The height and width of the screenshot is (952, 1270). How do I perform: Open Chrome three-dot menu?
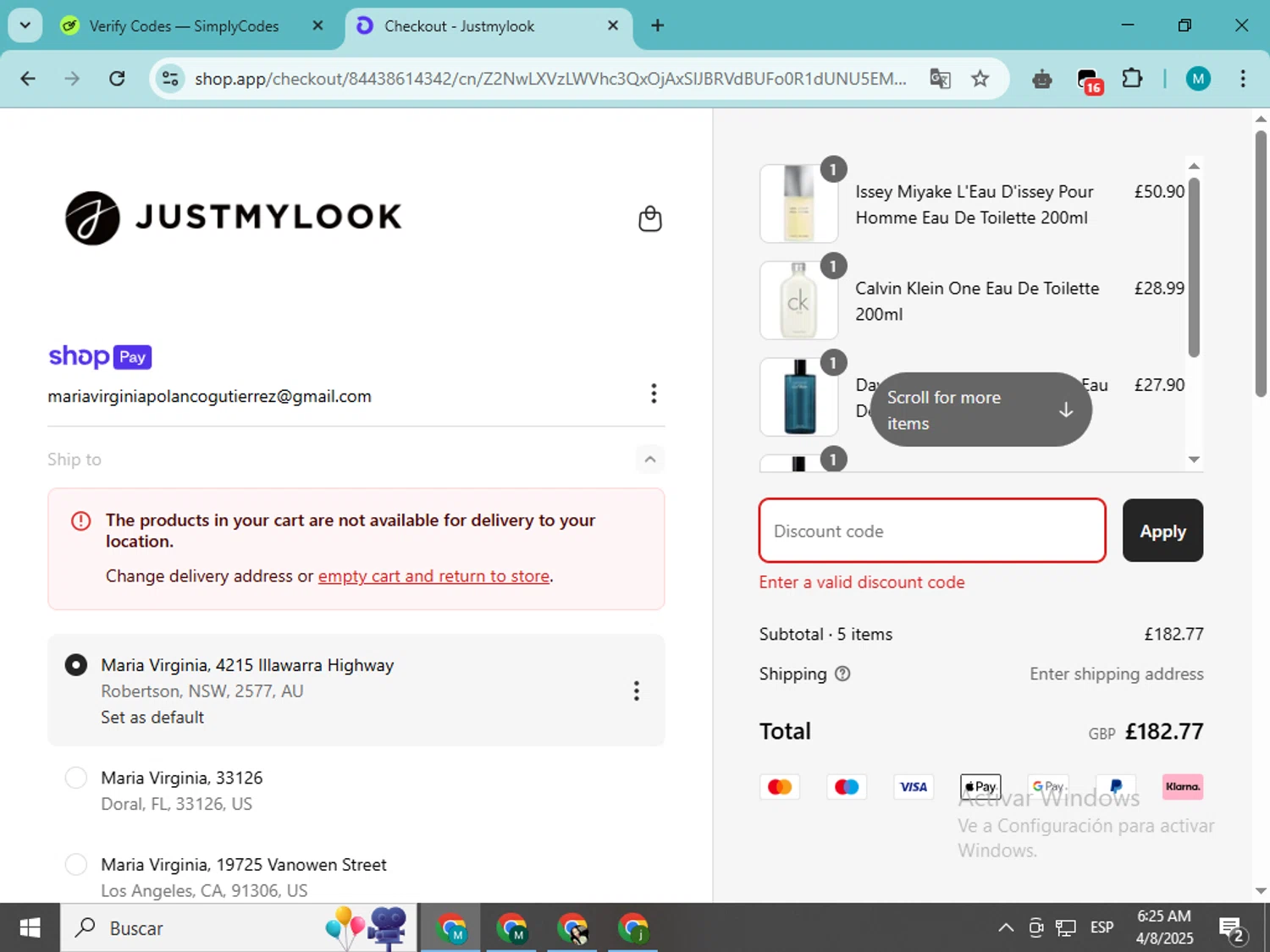[x=1242, y=79]
